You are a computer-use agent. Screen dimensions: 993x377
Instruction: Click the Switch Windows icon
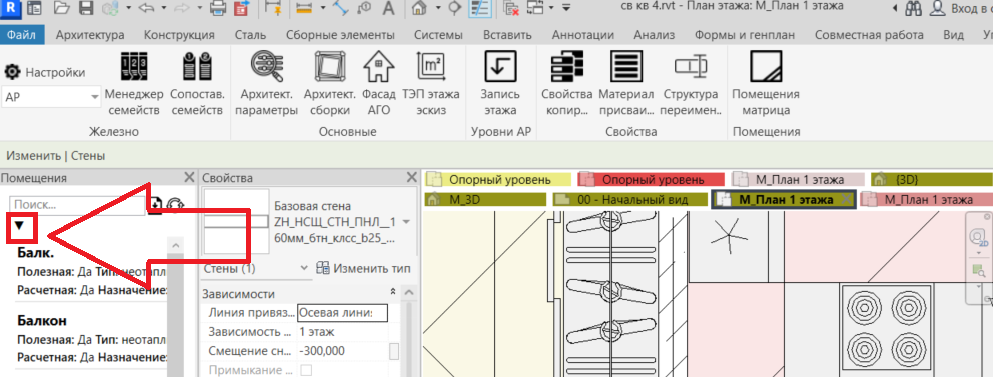coord(535,8)
